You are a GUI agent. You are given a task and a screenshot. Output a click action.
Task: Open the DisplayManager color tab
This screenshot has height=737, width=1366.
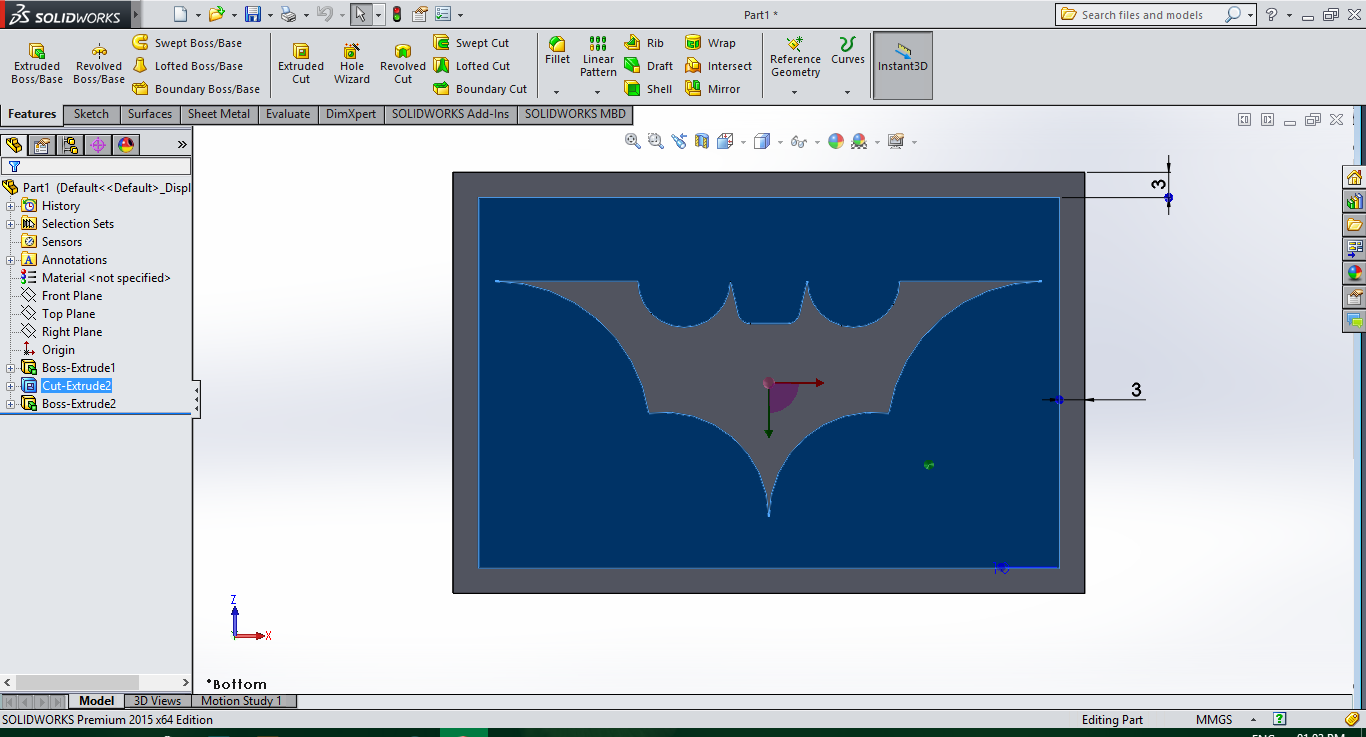coord(126,145)
